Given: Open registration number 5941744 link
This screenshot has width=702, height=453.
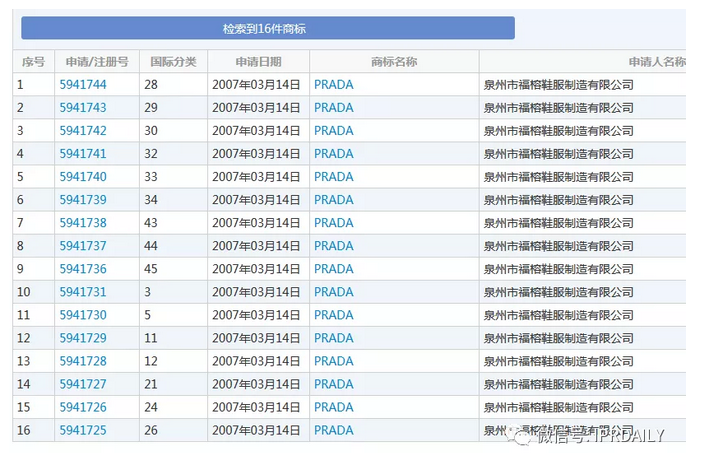Looking at the screenshot, I should 83,85.
